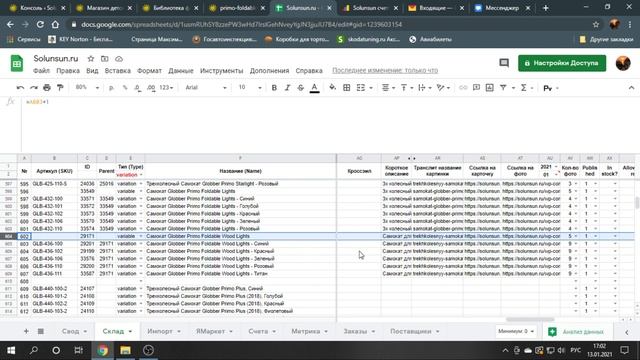Open the vertical align dropdown

click(406, 88)
